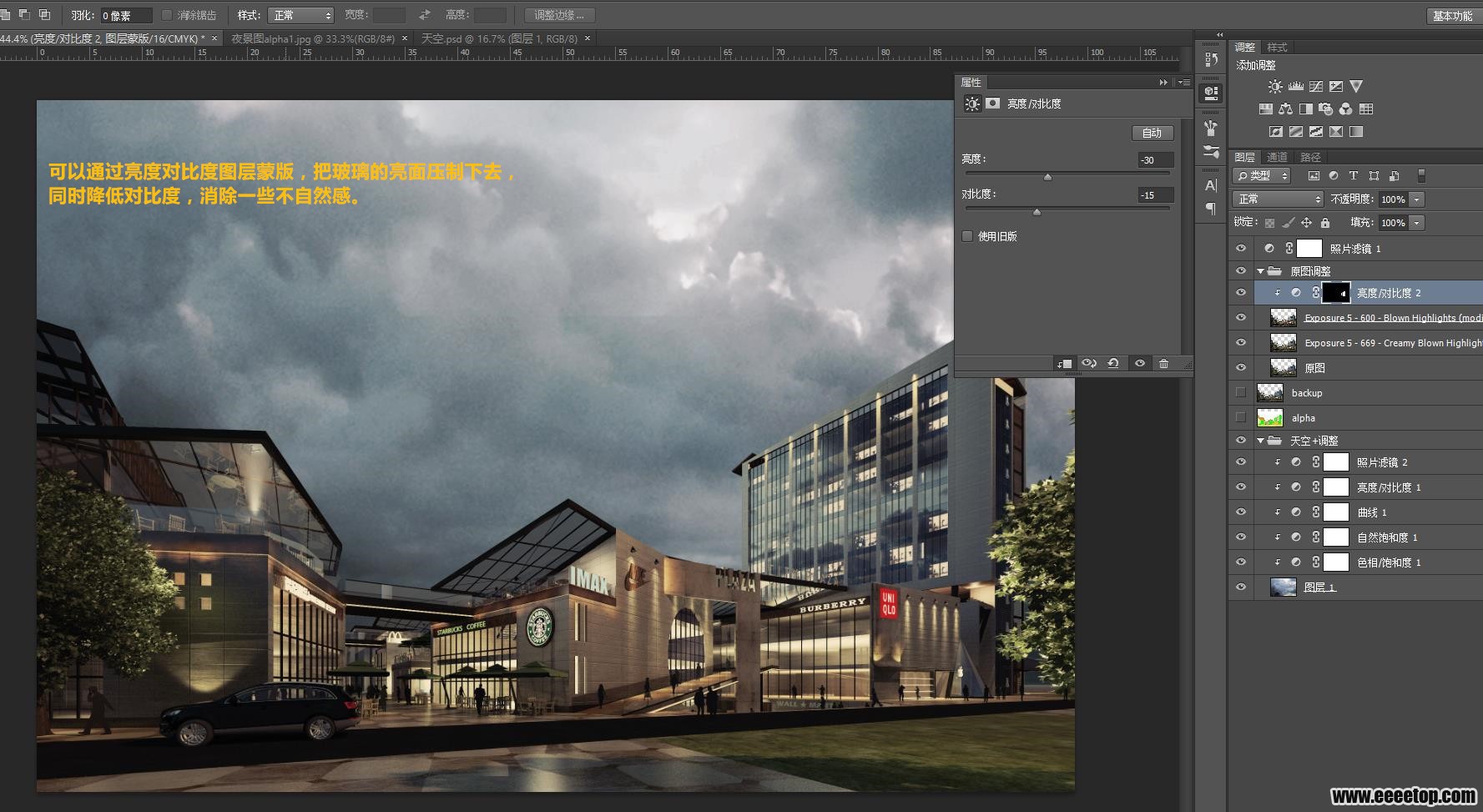Add an Invert adjustment layer
The width and height of the screenshot is (1483, 812).
coord(1276,131)
